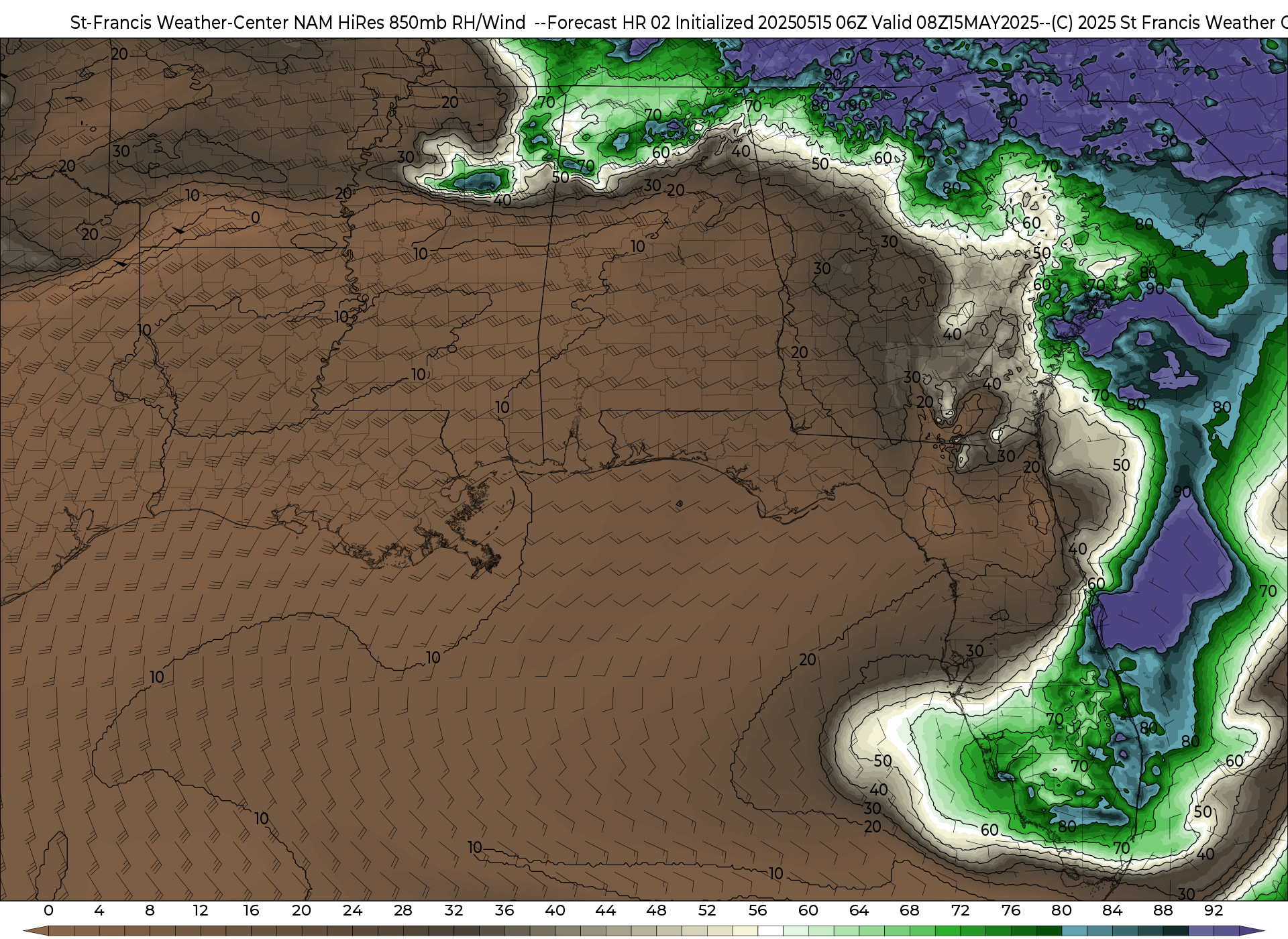
Task: Click the colorbar tick label '56'
Action: [x=757, y=911]
